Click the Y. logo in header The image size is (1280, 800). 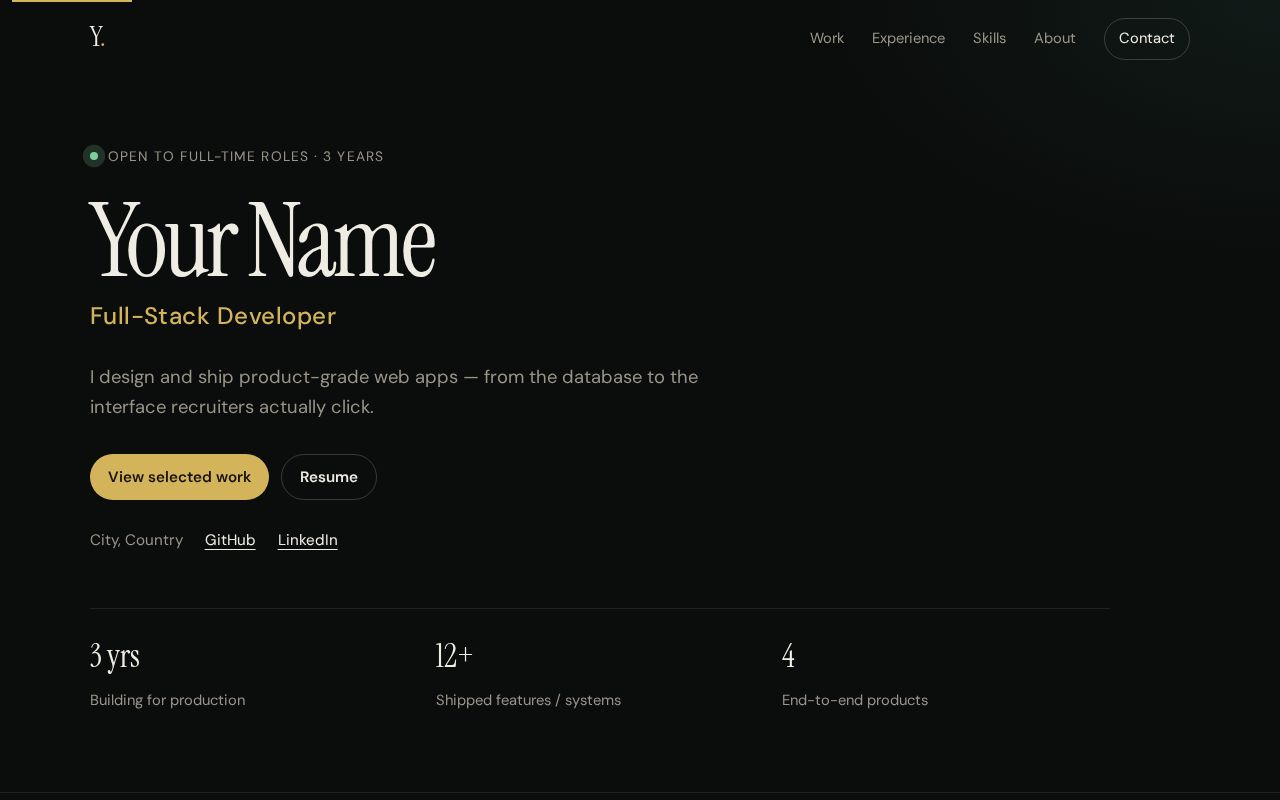click(97, 38)
